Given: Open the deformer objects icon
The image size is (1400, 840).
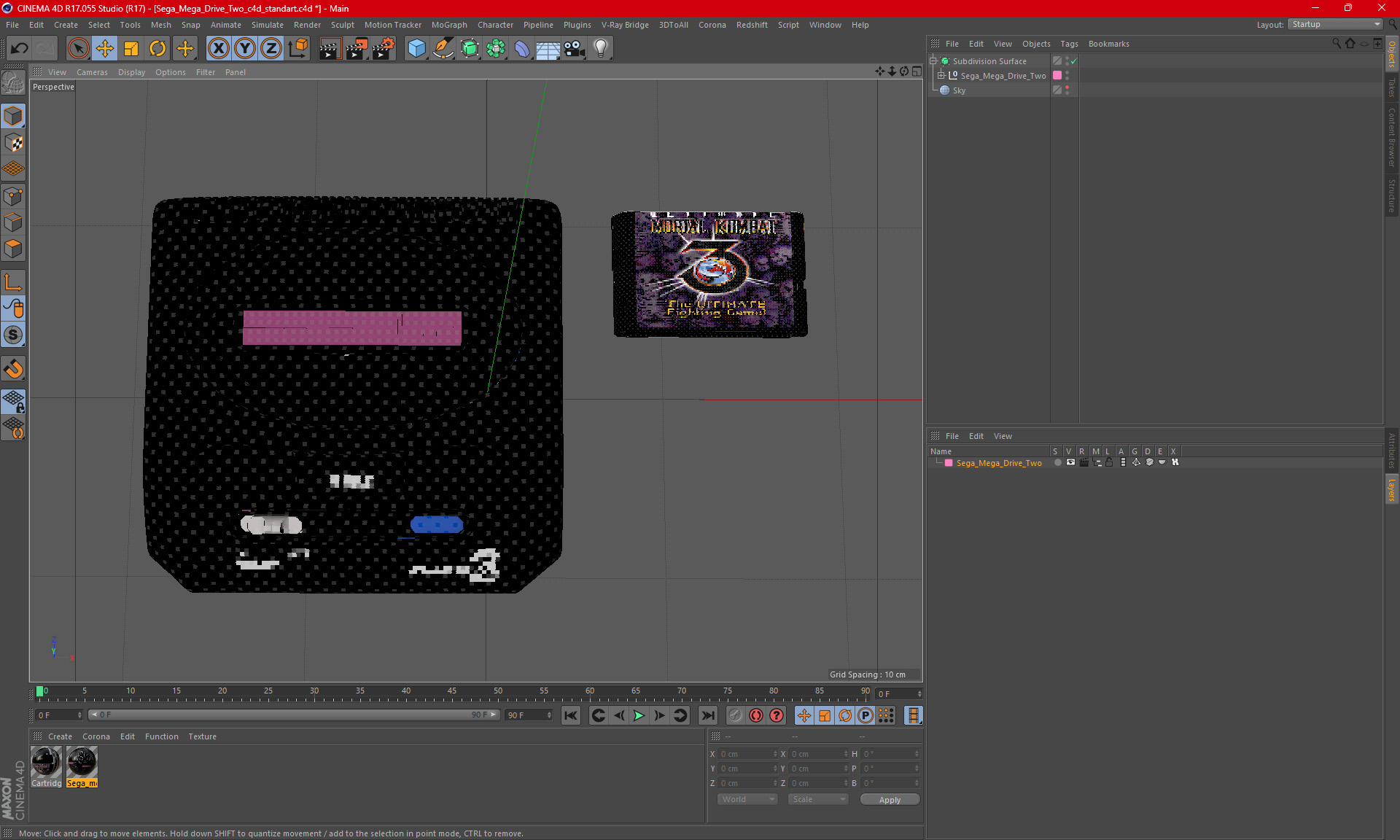Looking at the screenshot, I should coord(522,49).
